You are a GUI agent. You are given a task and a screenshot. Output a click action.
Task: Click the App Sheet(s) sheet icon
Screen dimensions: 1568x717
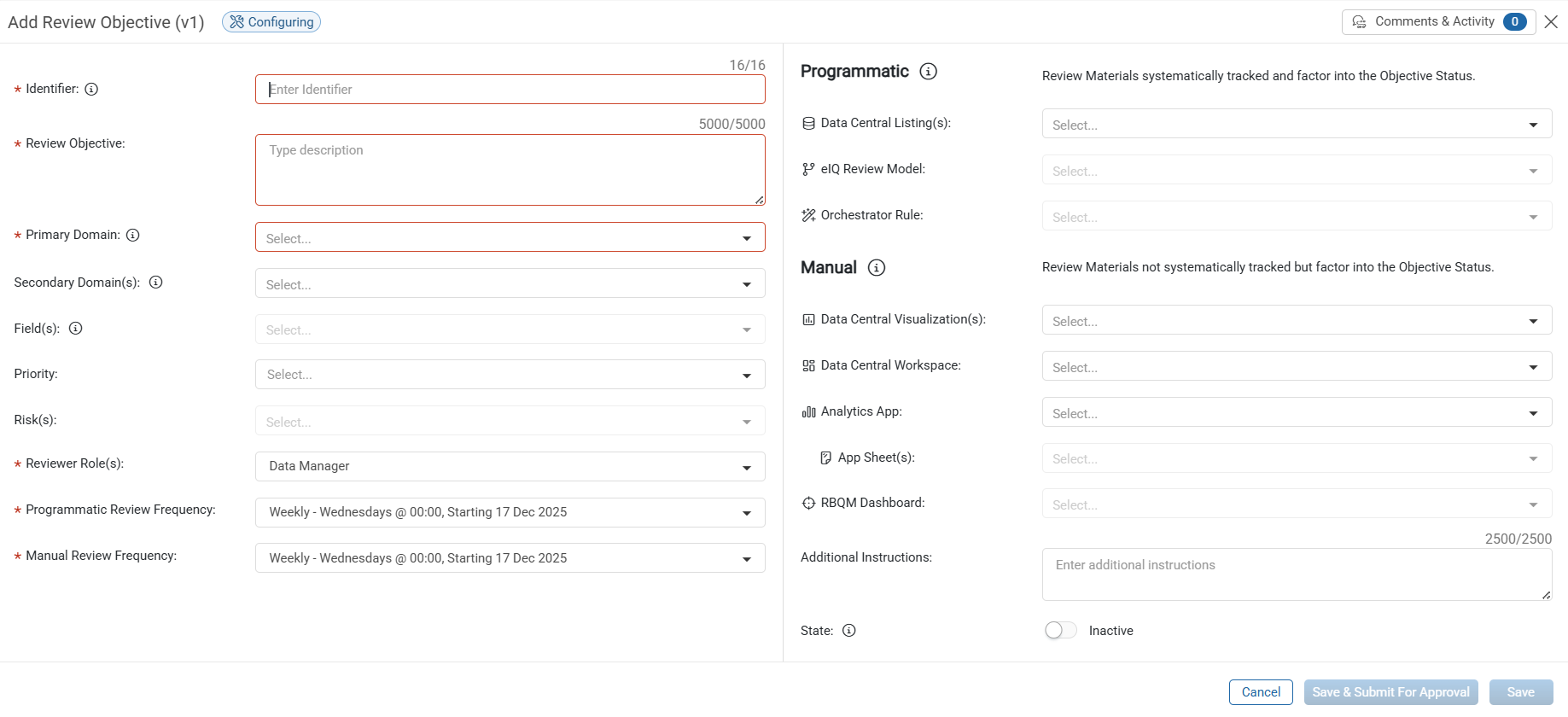tap(825, 458)
